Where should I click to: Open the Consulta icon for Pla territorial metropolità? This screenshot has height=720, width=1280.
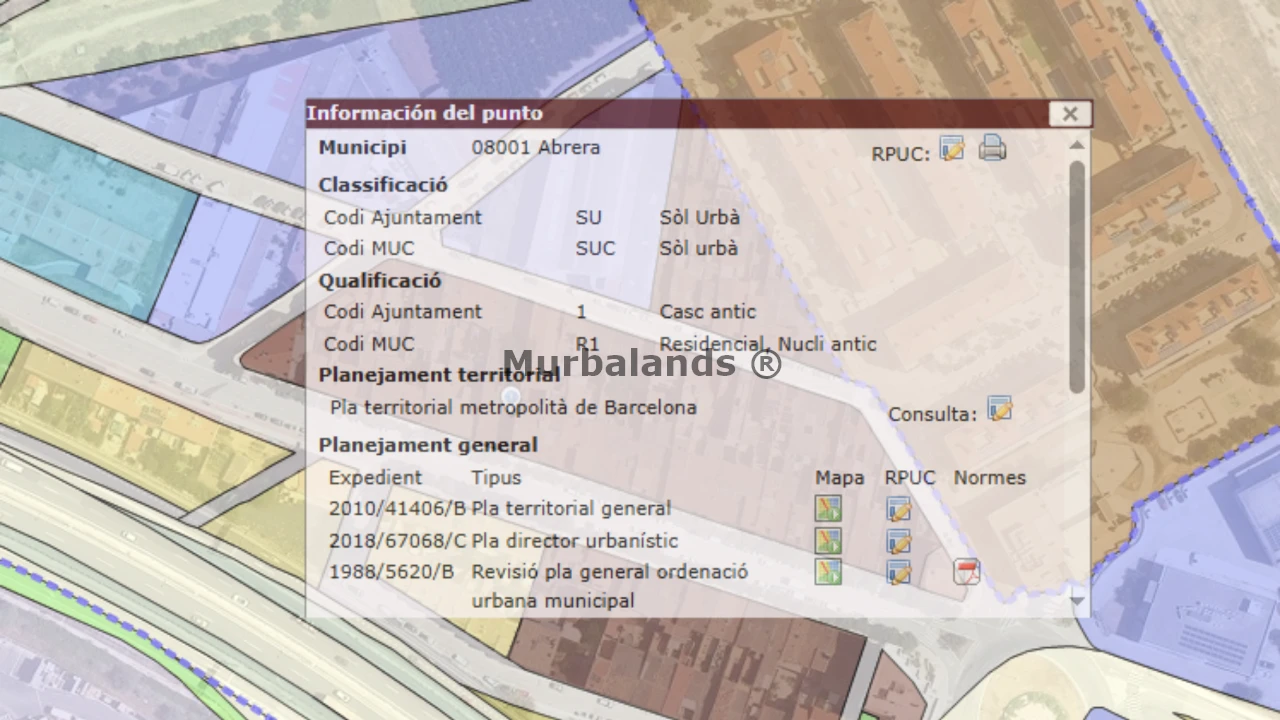(x=999, y=408)
